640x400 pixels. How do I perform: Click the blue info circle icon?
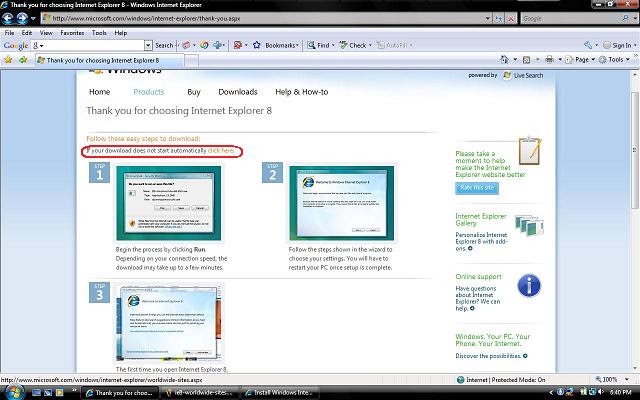pos(529,285)
